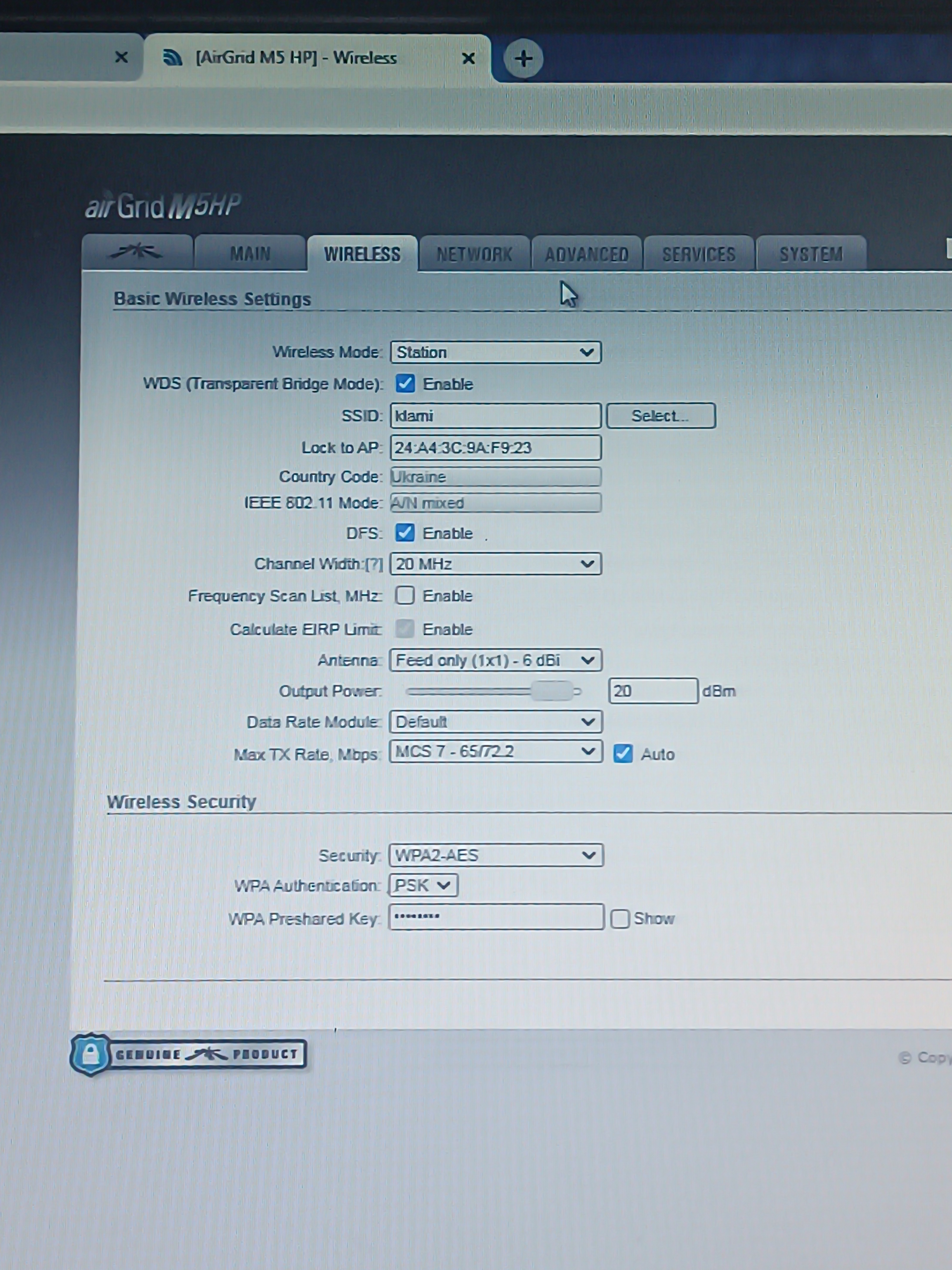
Task: Toggle WDS Transparent Bridge Mode checkbox
Action: pos(405,384)
